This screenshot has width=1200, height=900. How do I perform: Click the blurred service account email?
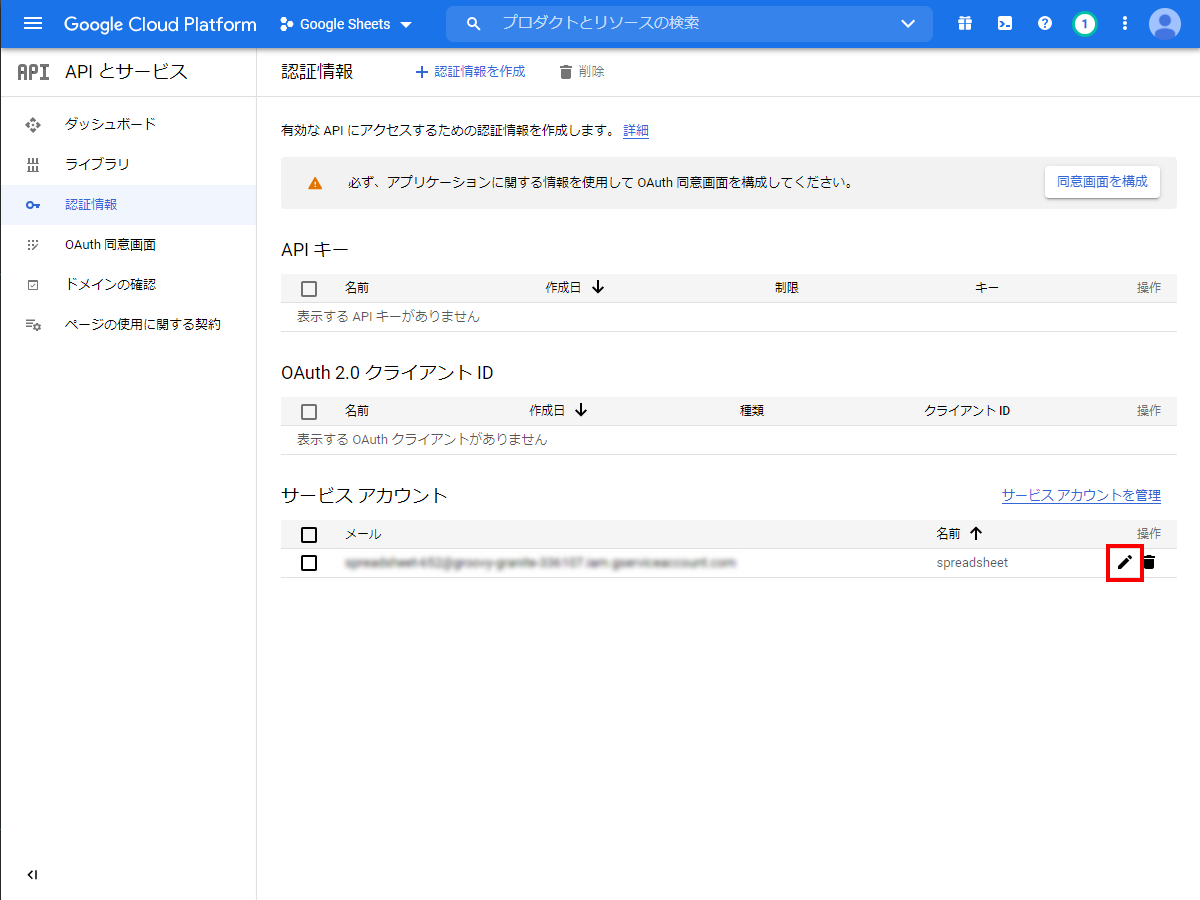pyautogui.click(x=540, y=563)
